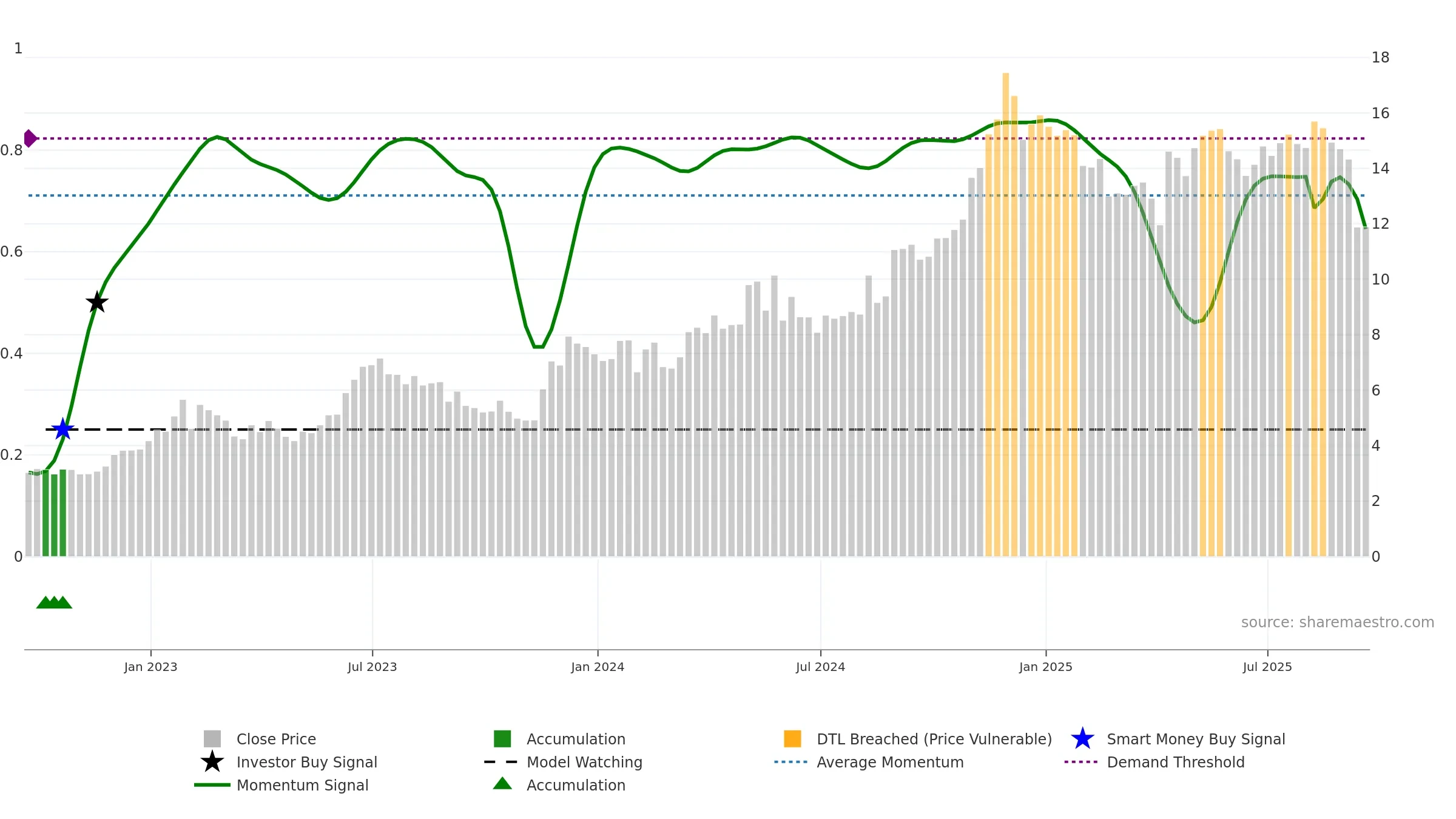Click the black Investor Buy Signal star on the chart
Viewport: 1456px width, 819px height.
coord(97,302)
